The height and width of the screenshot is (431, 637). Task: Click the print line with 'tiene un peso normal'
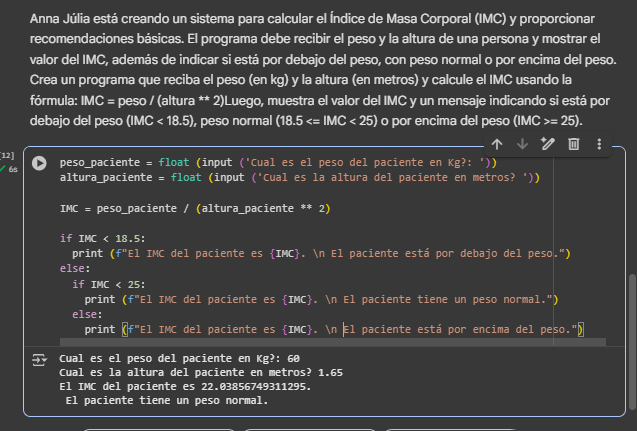[x=321, y=299]
